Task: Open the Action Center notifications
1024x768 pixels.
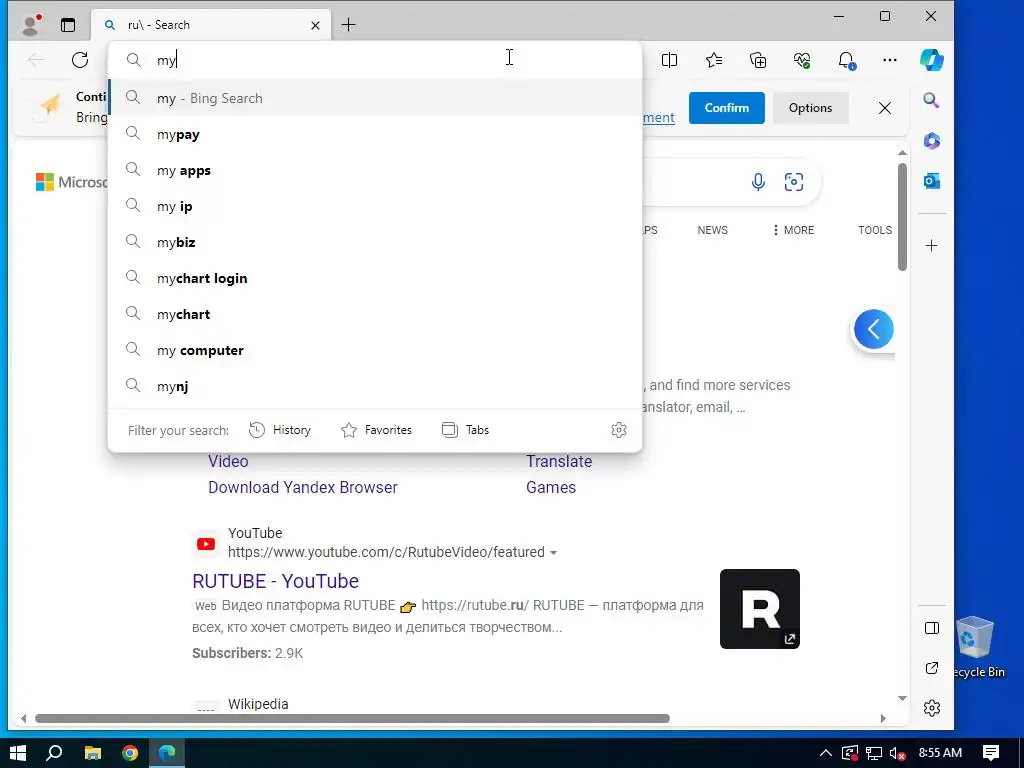Action: click(x=991, y=753)
